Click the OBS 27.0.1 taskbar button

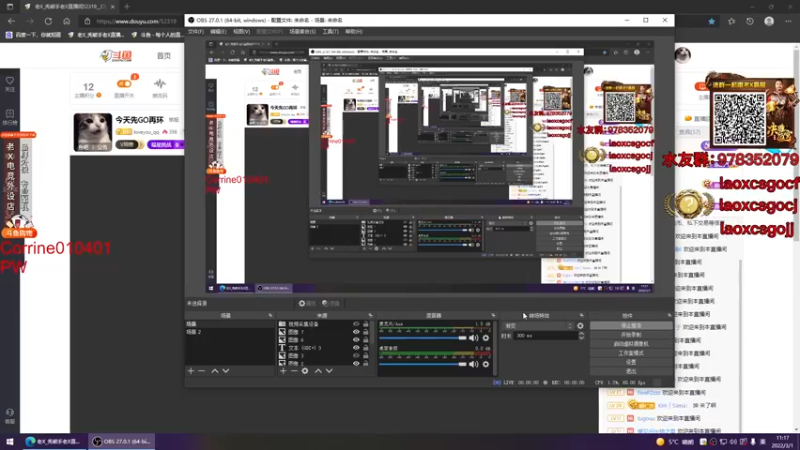click(121, 441)
